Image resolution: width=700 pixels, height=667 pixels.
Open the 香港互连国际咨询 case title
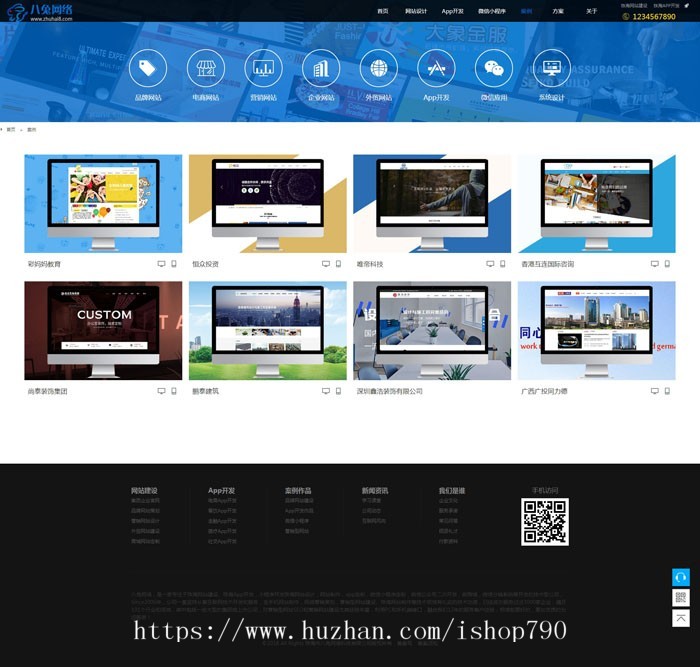547,264
